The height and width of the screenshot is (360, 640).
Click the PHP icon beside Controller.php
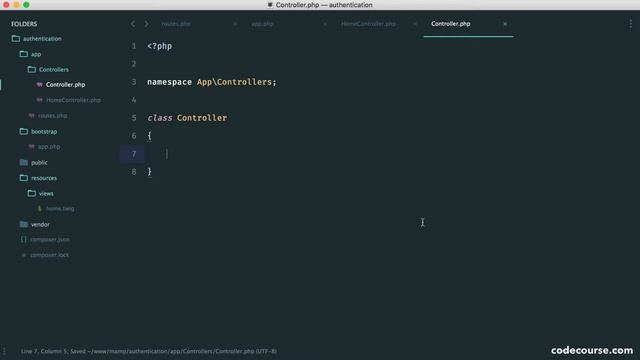(40, 84)
